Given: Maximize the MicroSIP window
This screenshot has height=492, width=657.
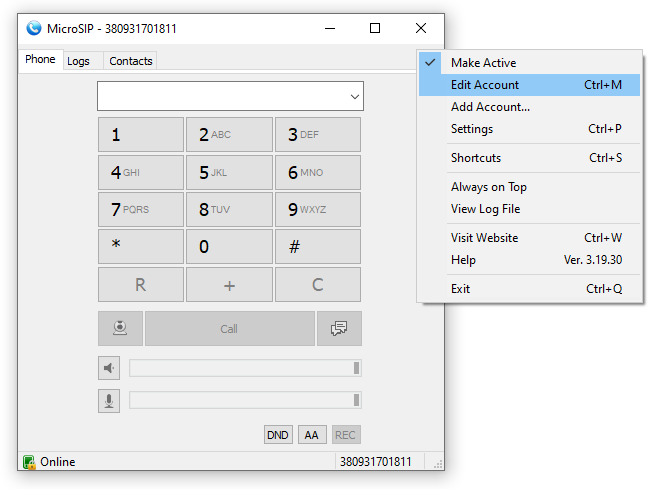Looking at the screenshot, I should [x=375, y=28].
